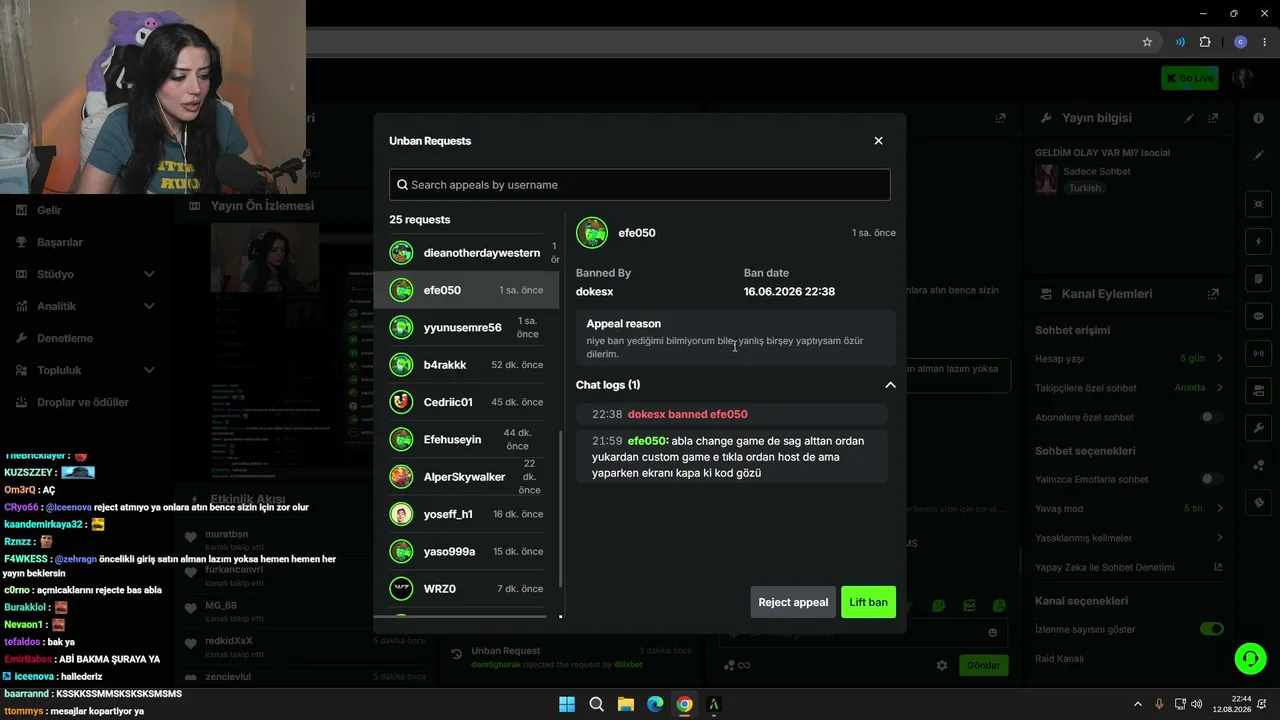Screen dimensions: 1280x720
Task: Toggle Abonelere özel sohbet switch
Action: pyautogui.click(x=1211, y=417)
